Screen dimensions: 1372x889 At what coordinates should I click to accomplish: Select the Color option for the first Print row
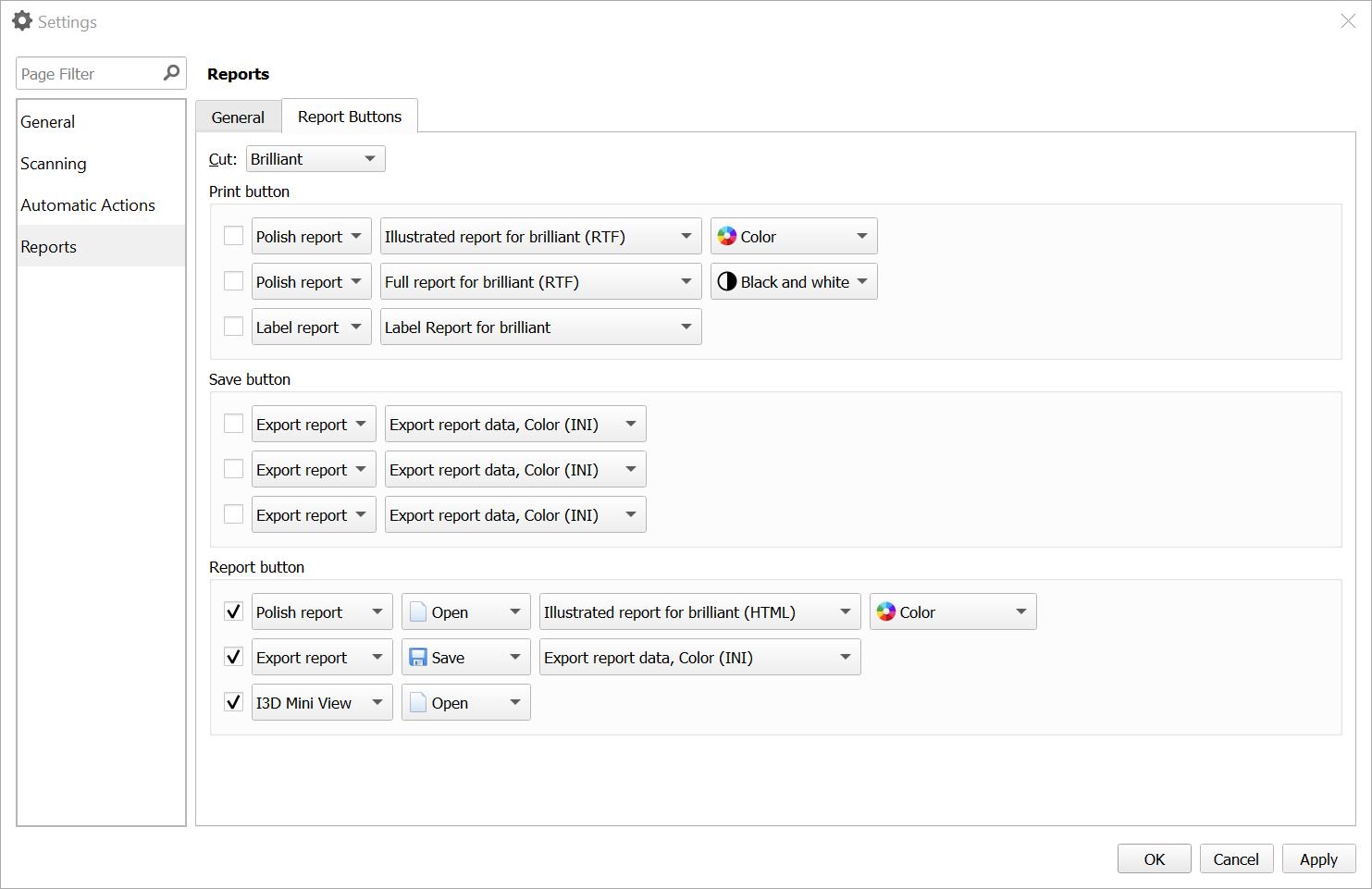coord(793,236)
